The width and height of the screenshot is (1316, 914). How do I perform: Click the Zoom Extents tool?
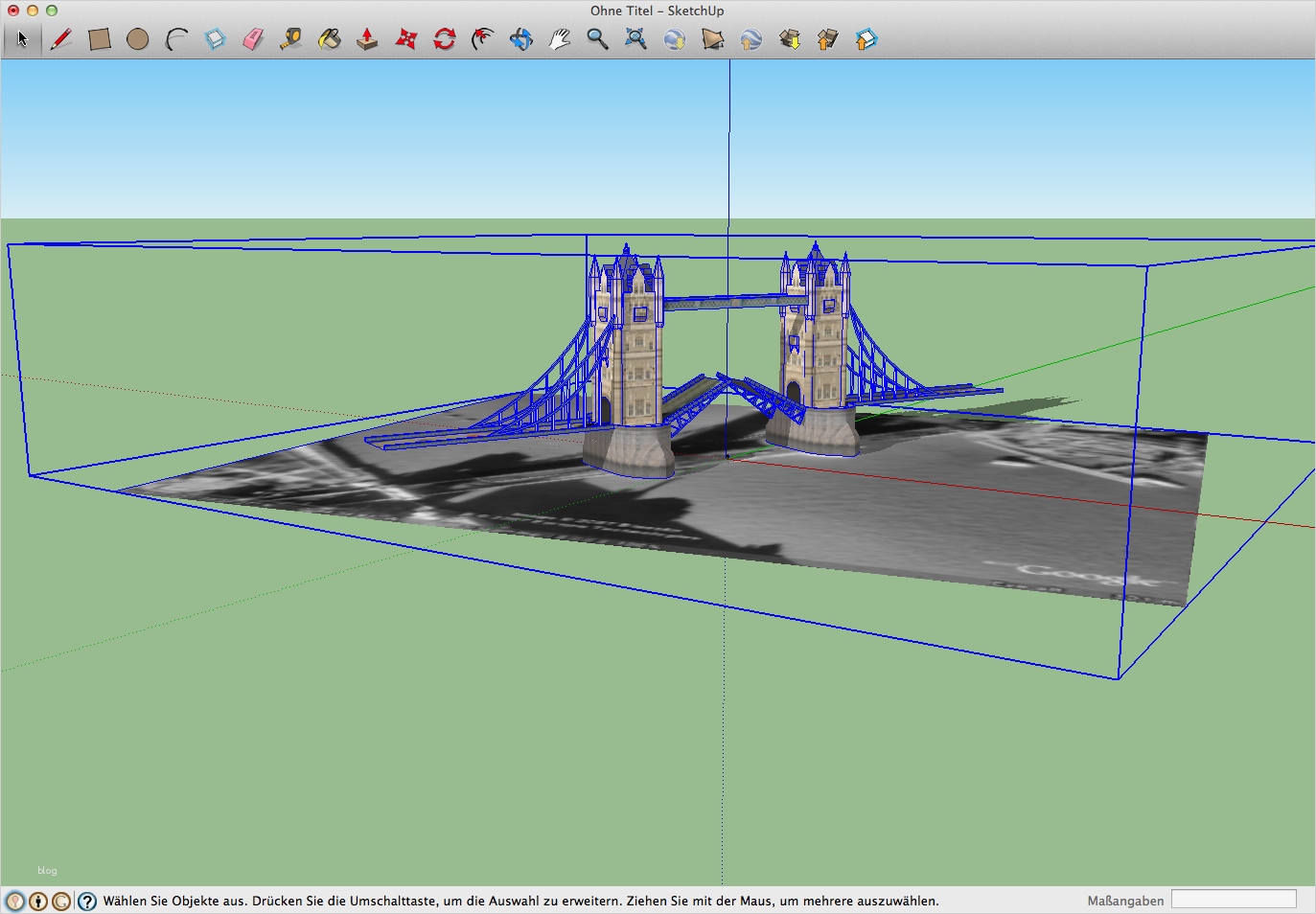[635, 39]
